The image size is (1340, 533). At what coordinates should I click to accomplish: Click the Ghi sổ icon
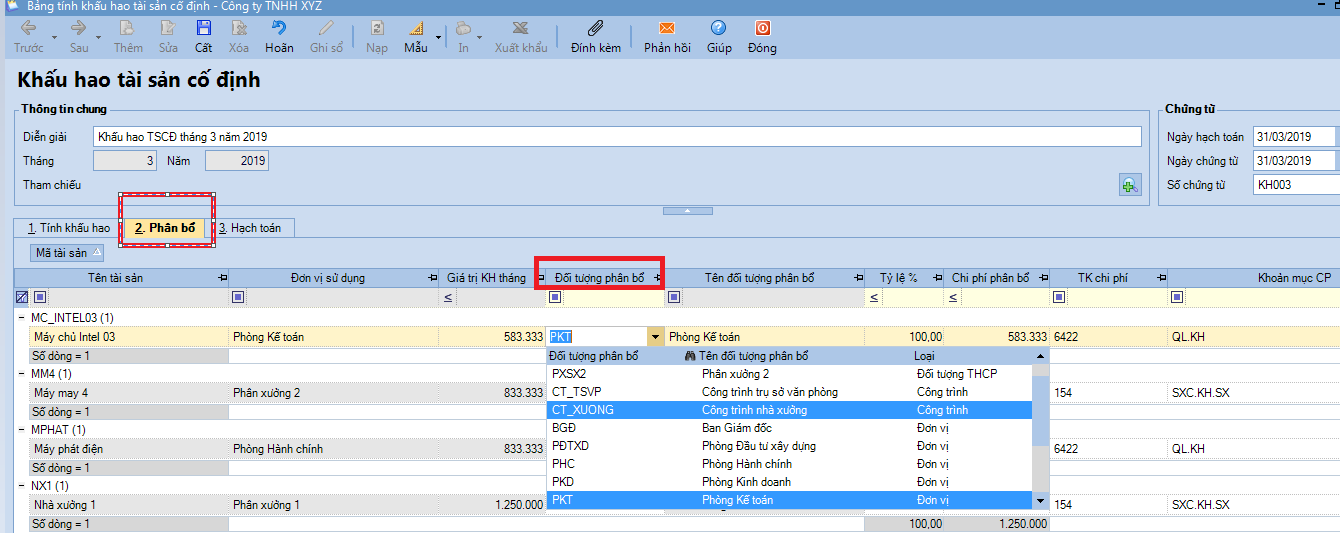coord(326,28)
